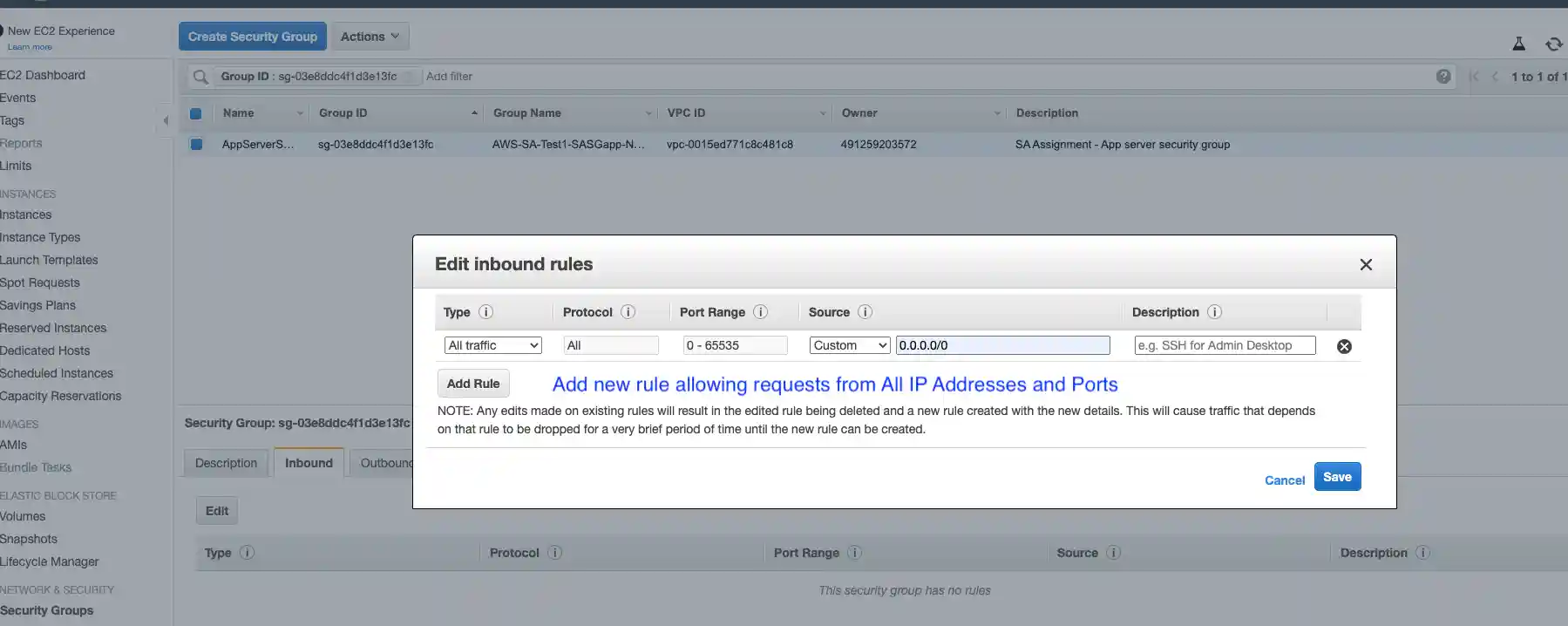
Task: Open the Owner column dropdown arrow
Action: click(997, 113)
